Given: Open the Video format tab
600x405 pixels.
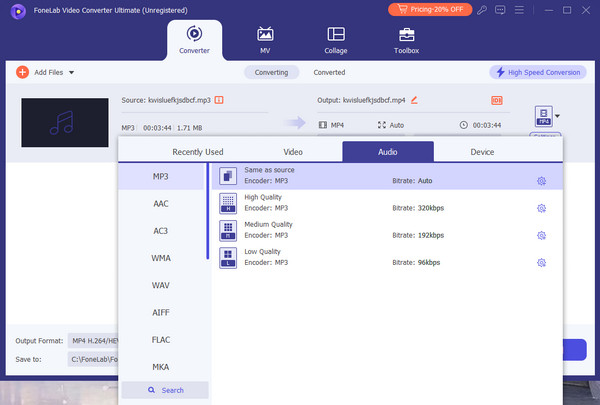Looking at the screenshot, I should click(293, 152).
